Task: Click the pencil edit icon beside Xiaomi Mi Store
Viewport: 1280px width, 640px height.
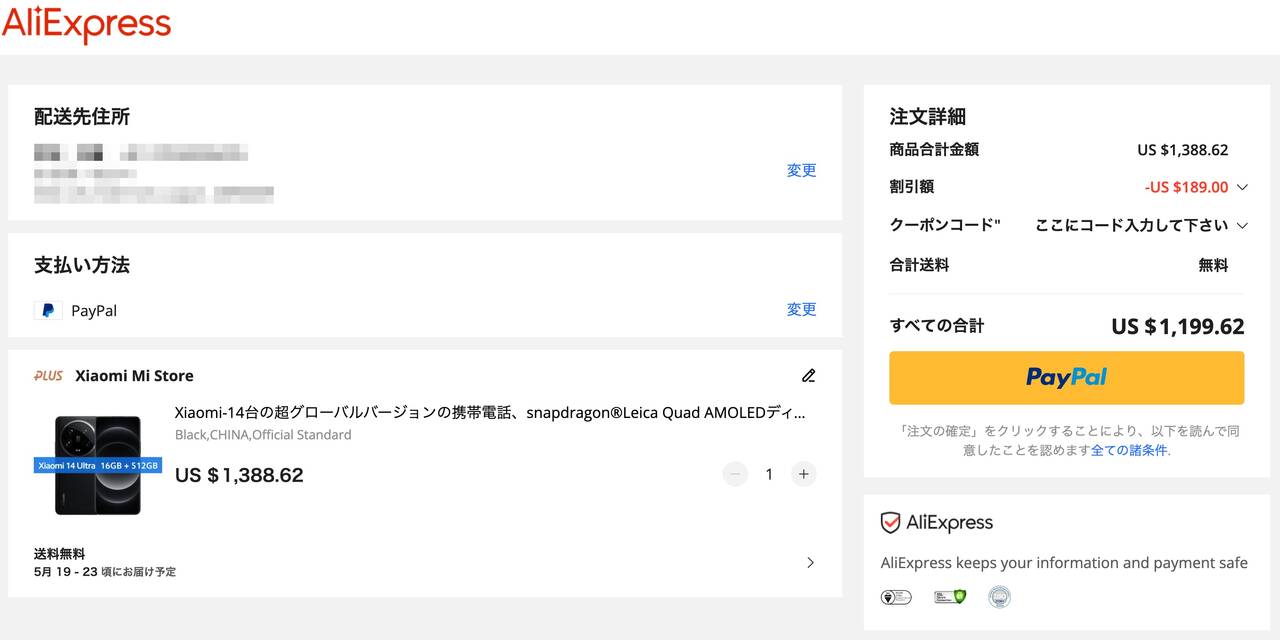Action: [808, 376]
